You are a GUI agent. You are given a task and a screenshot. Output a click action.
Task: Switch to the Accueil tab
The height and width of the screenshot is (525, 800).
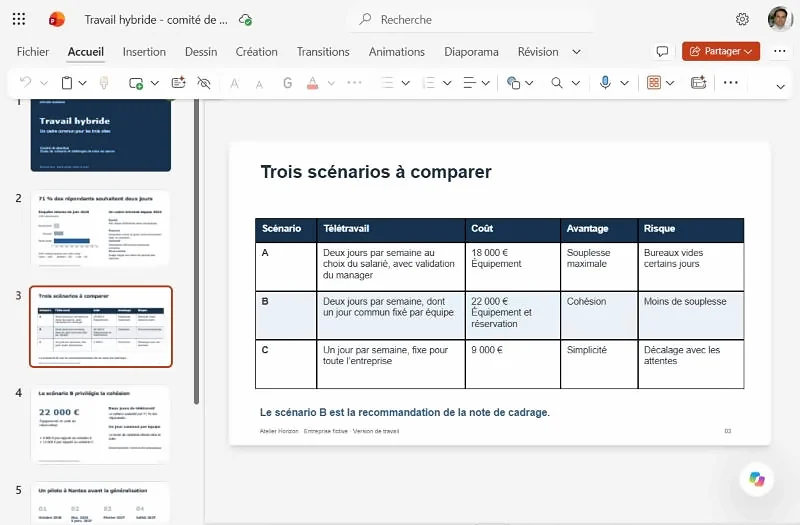(x=86, y=52)
